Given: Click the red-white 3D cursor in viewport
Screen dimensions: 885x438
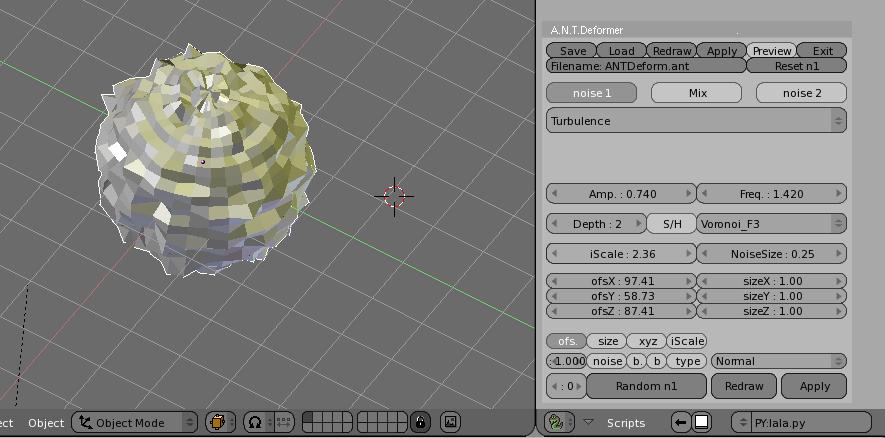Looking at the screenshot, I should (x=394, y=196).
